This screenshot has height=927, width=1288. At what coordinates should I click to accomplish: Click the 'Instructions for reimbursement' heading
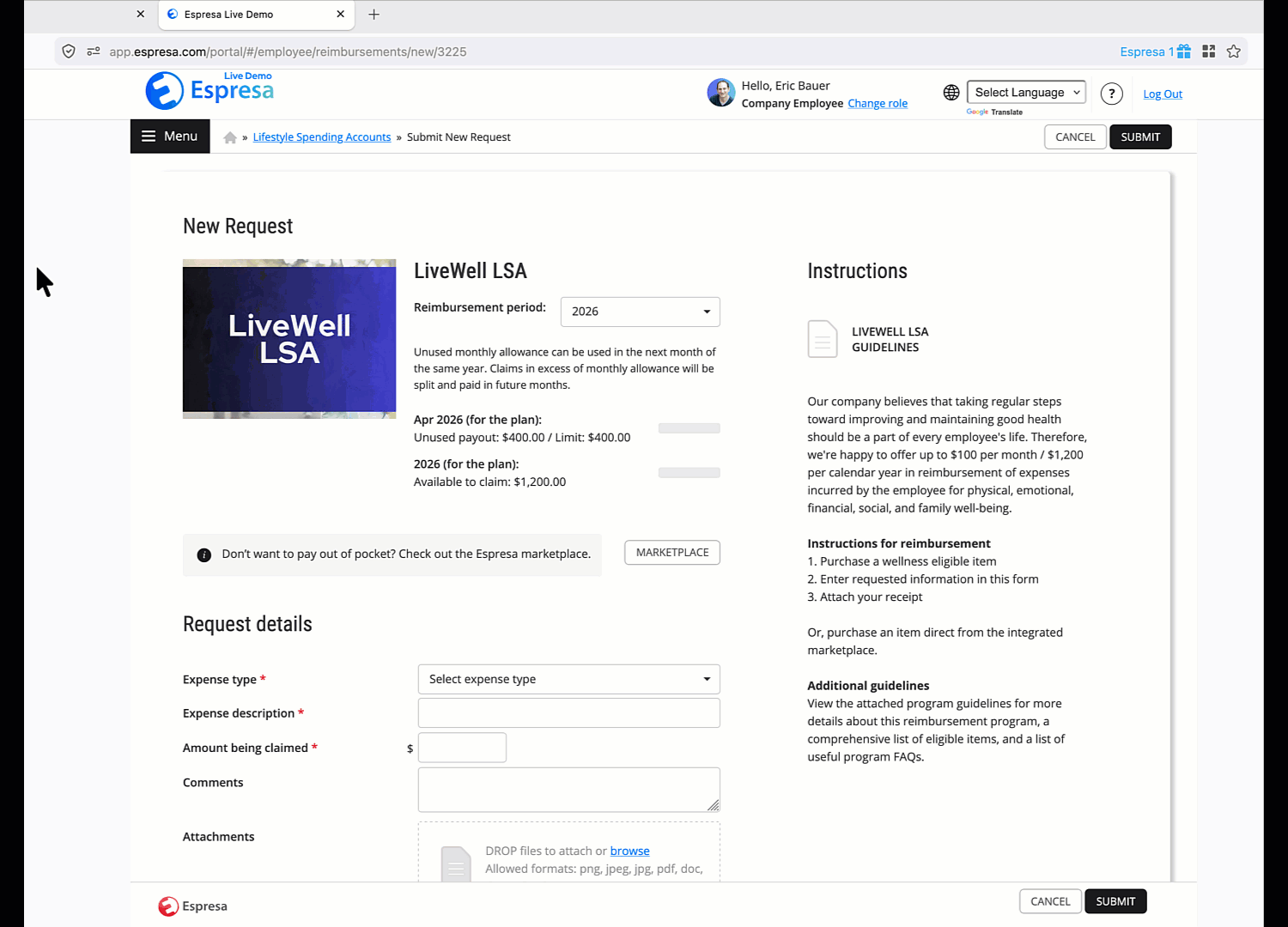pyautogui.click(x=899, y=544)
